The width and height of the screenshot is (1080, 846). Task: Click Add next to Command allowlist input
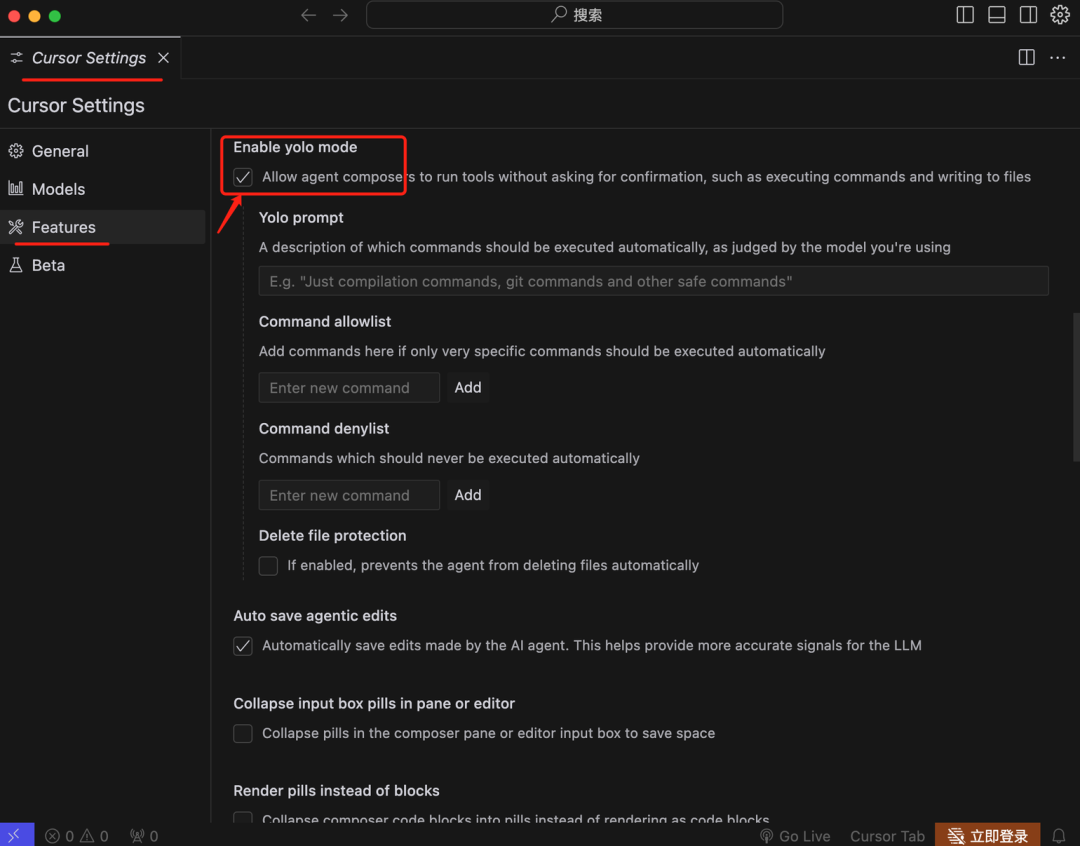(468, 387)
